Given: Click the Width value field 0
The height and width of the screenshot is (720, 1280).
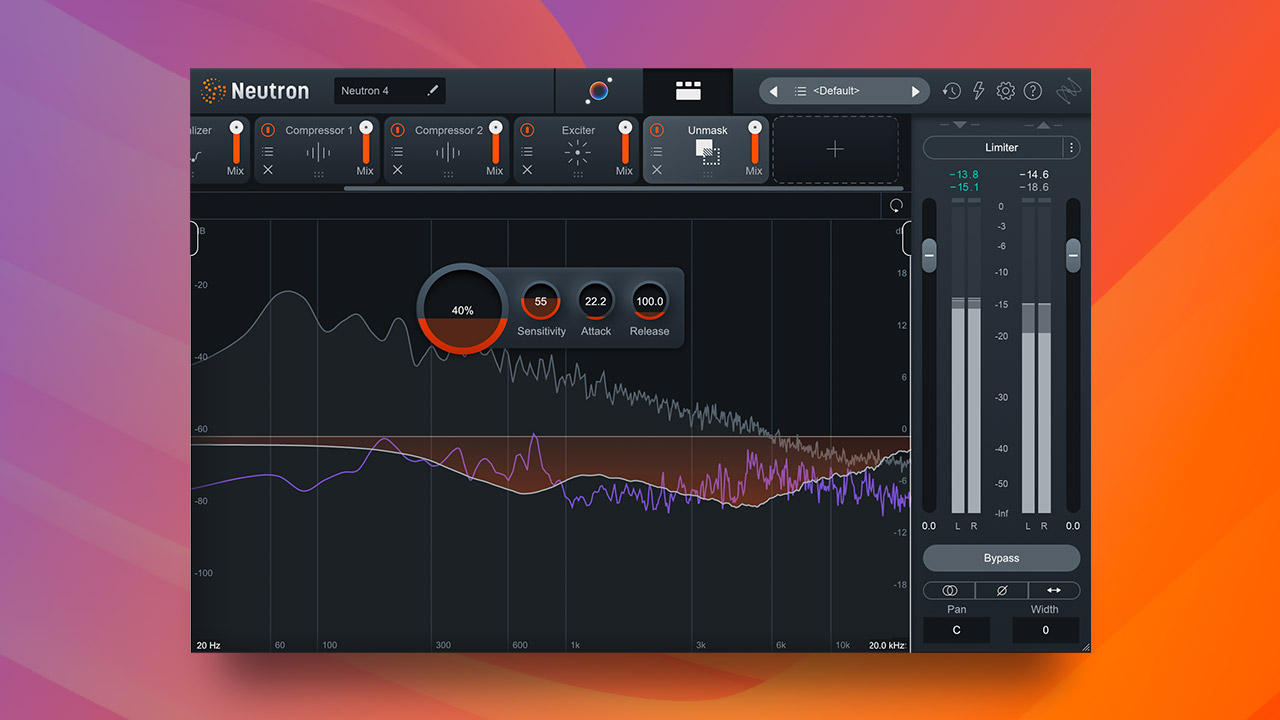Looking at the screenshot, I should [1046, 630].
